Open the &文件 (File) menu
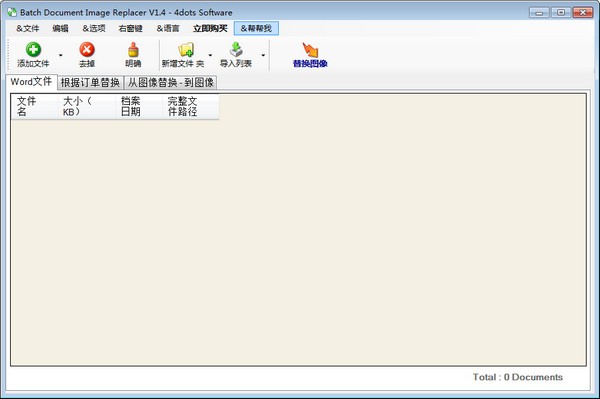The width and height of the screenshot is (600, 399). point(28,28)
